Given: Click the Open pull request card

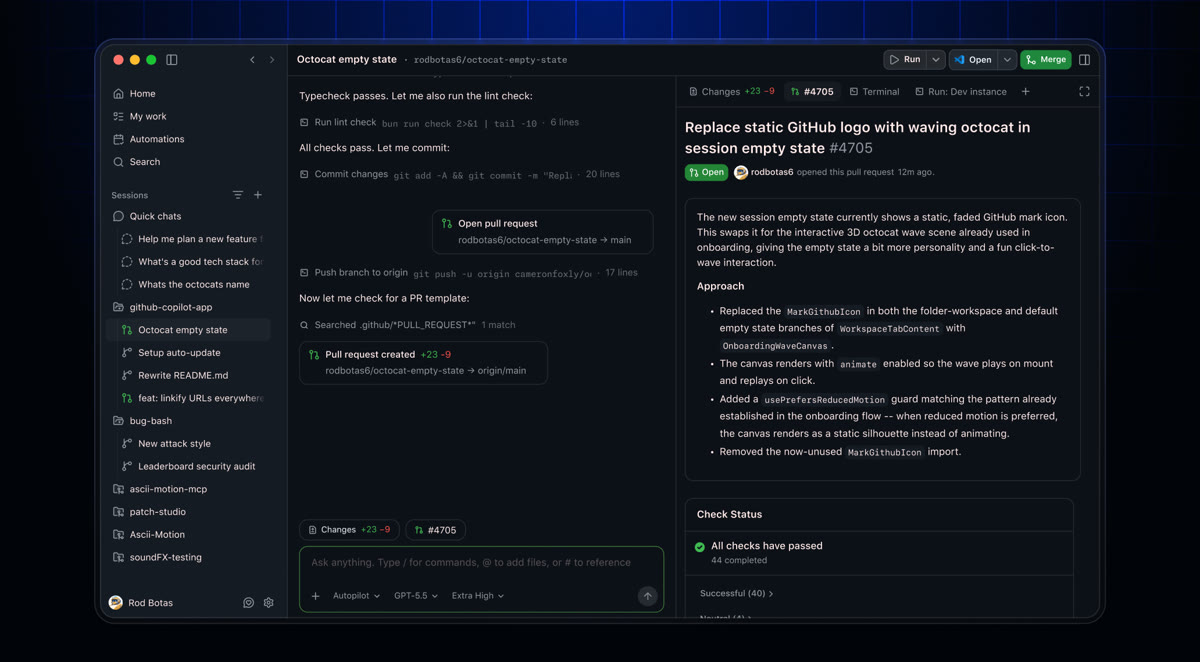Looking at the screenshot, I should 543,232.
